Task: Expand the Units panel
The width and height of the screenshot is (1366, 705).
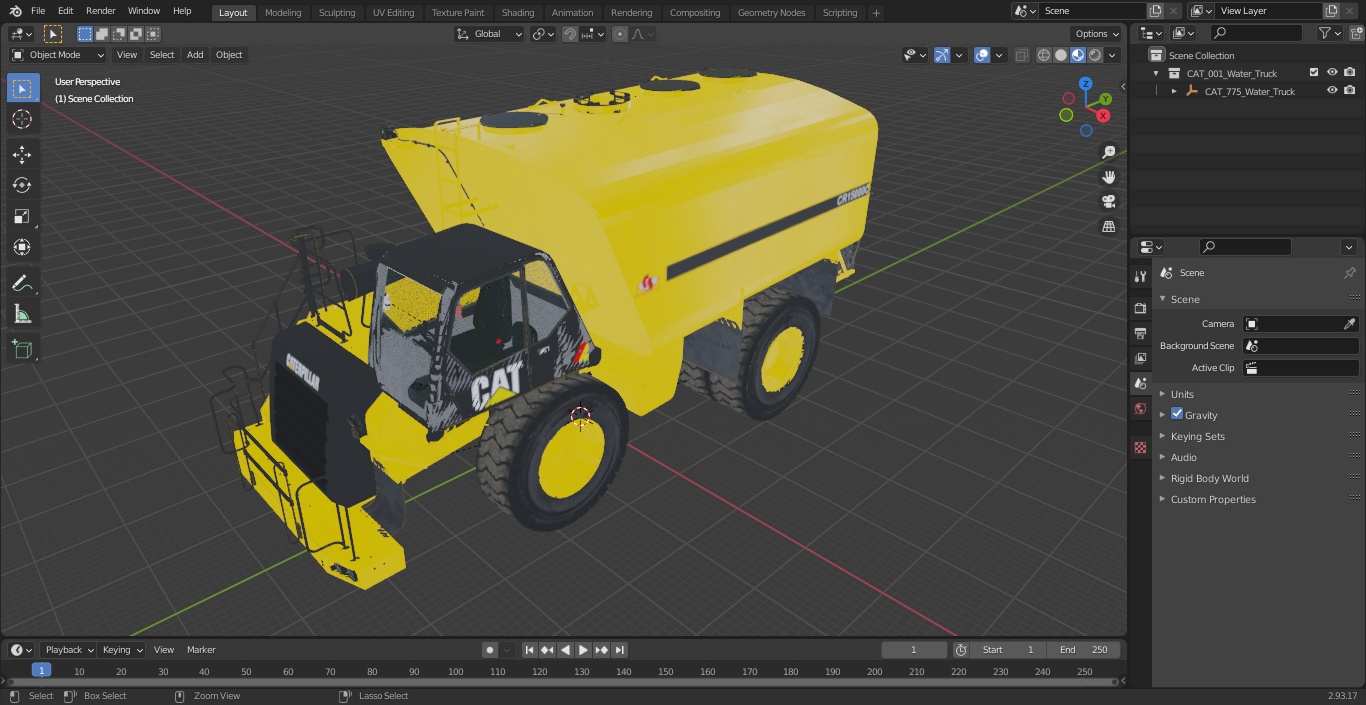Action: tap(1182, 394)
